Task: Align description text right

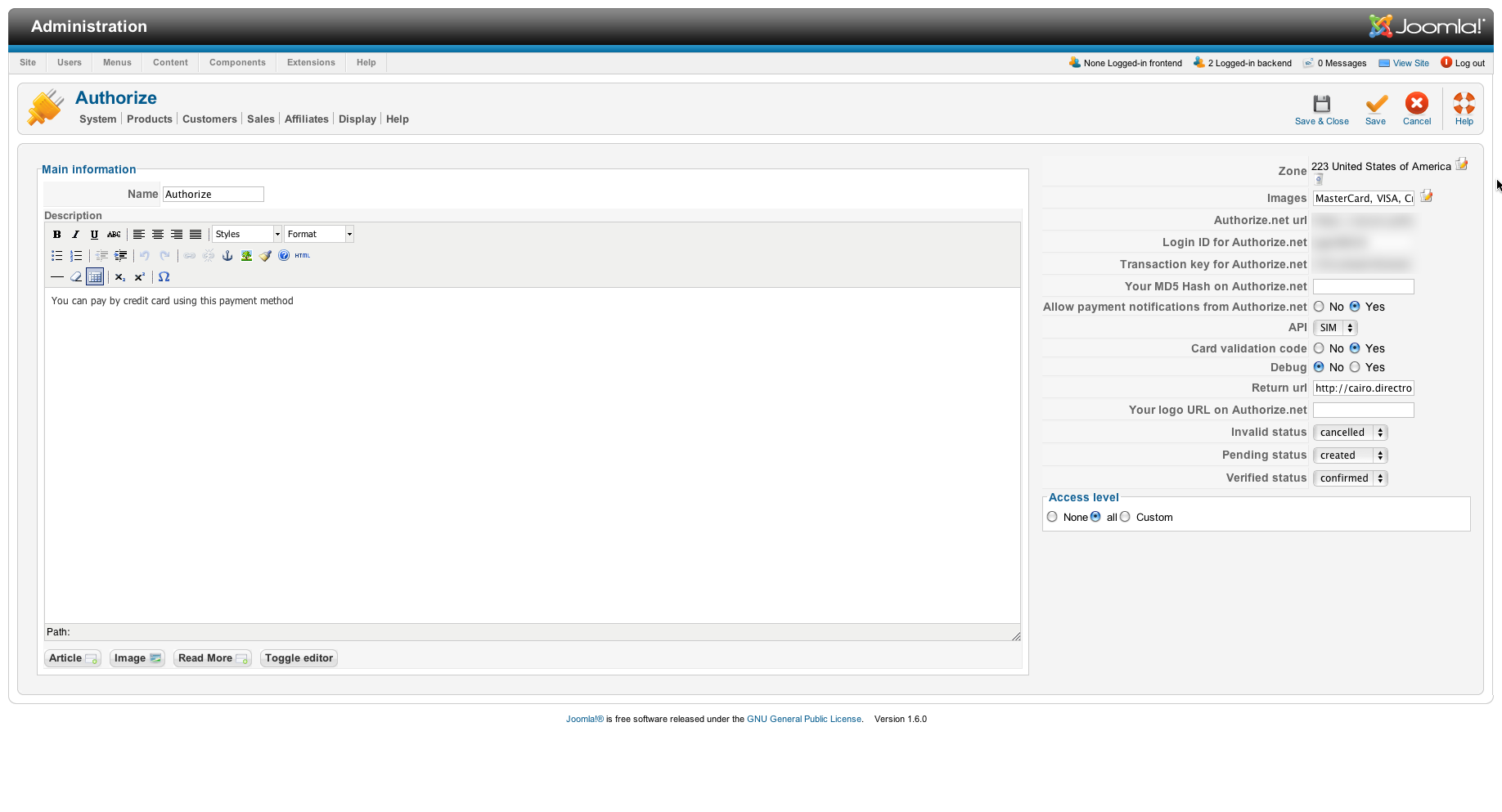Action: coord(177,234)
